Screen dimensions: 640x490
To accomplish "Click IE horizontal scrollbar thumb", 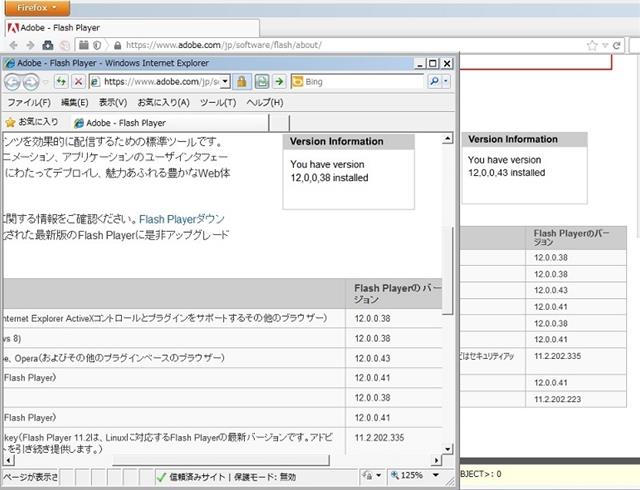I will [x=220, y=460].
